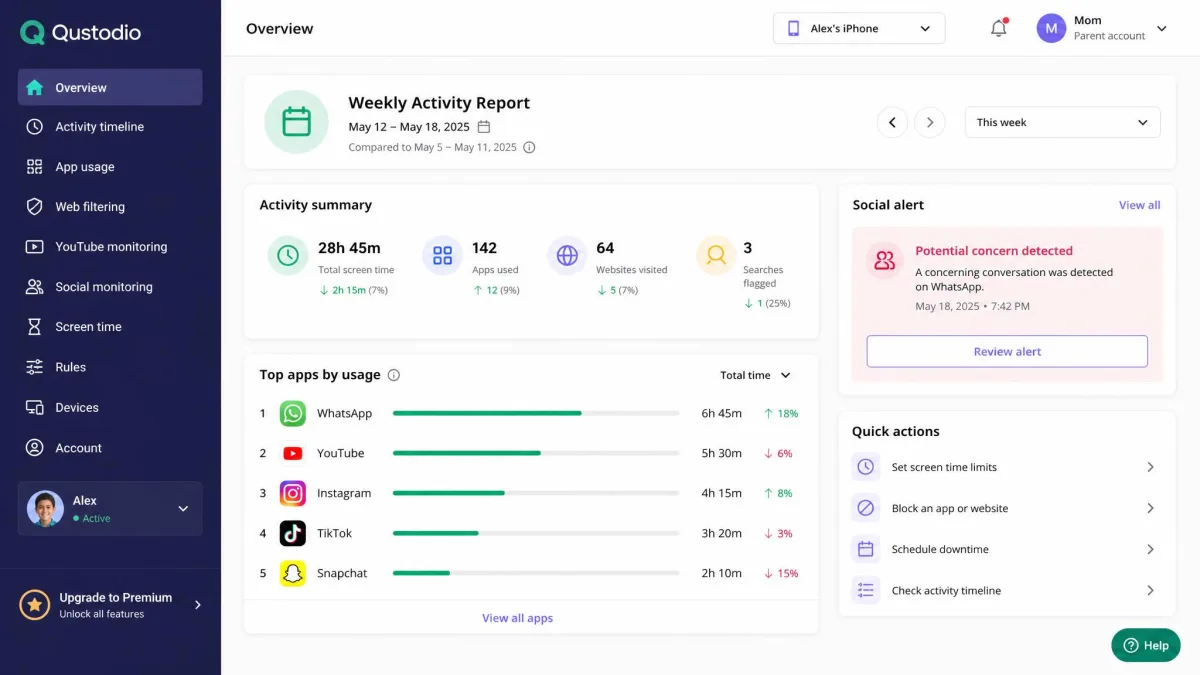This screenshot has height=675, width=1200.
Task: Click the Help button
Action: (1146, 645)
